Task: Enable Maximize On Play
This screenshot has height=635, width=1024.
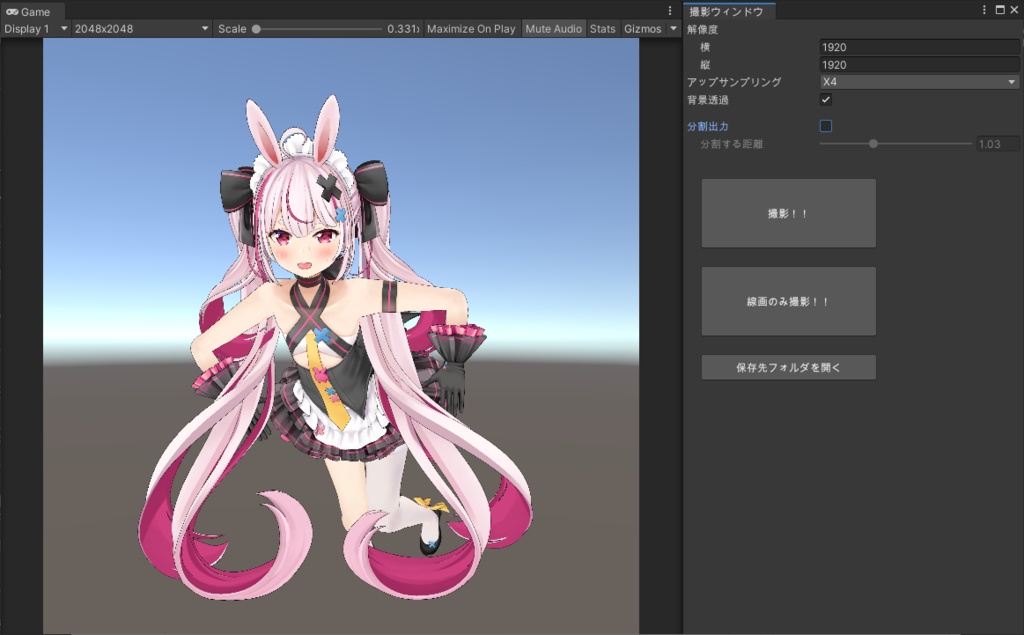Action: point(471,28)
